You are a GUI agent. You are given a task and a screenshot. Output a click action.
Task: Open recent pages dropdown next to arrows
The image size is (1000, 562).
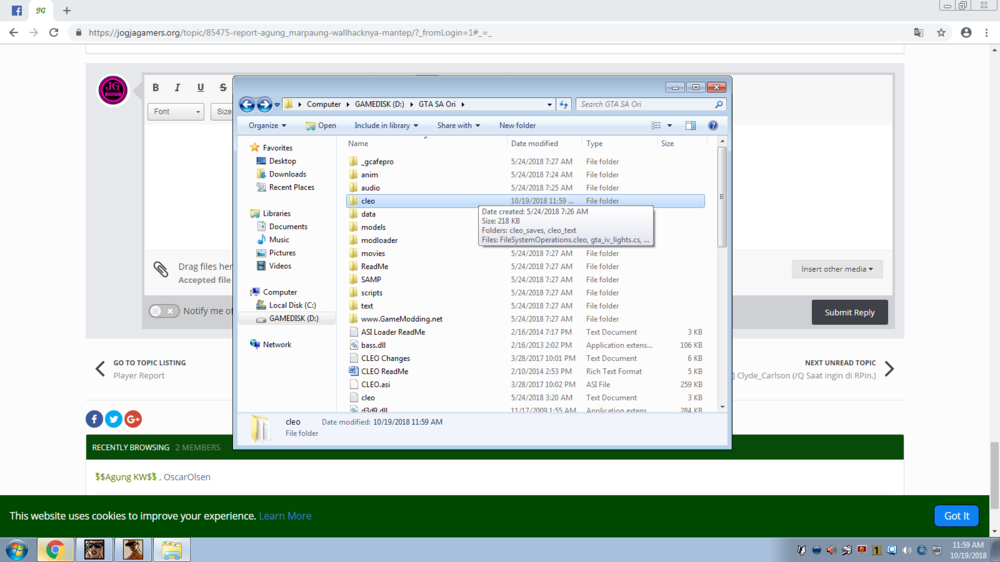tap(277, 105)
